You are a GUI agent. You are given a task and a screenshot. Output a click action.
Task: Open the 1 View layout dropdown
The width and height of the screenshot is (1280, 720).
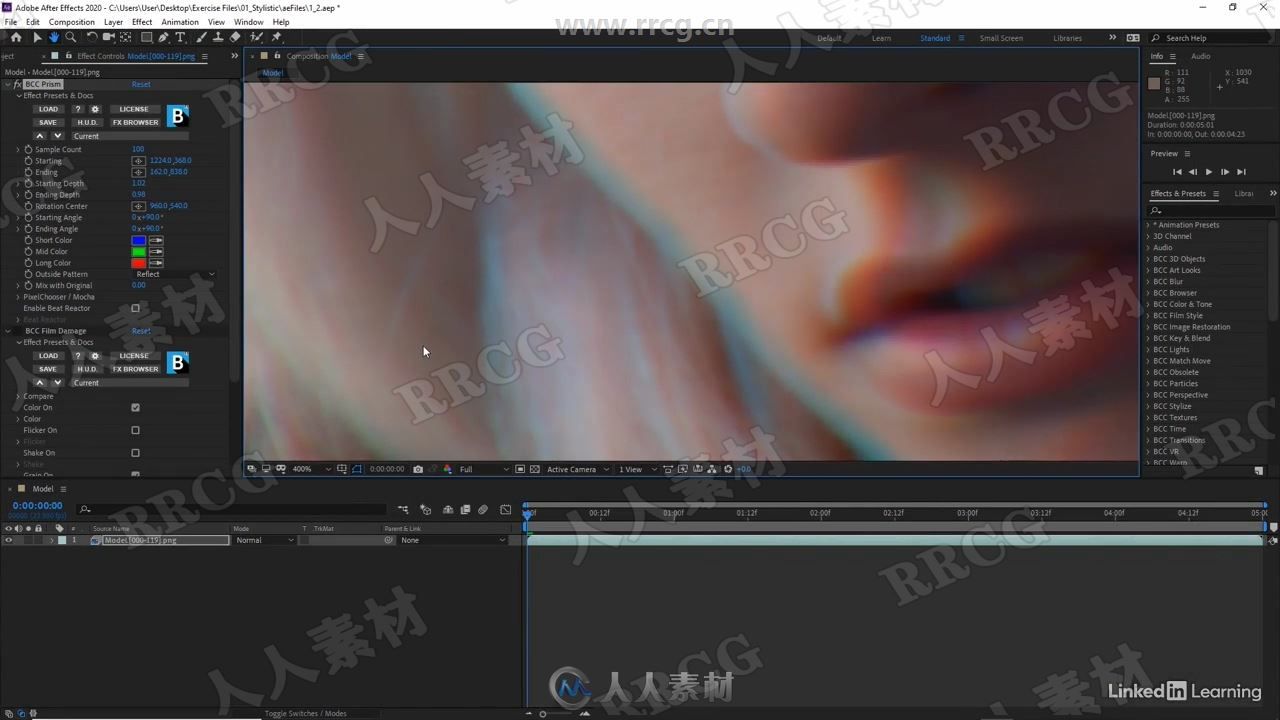(x=638, y=469)
